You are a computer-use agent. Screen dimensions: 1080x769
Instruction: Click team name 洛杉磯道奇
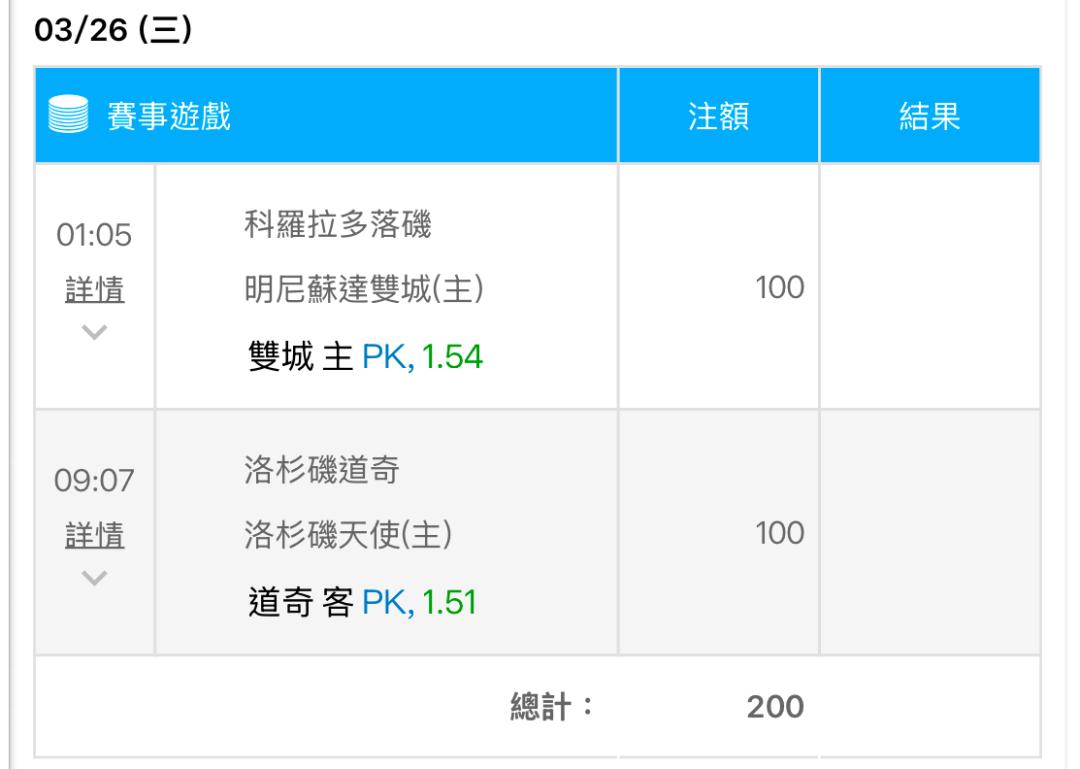[322, 471]
